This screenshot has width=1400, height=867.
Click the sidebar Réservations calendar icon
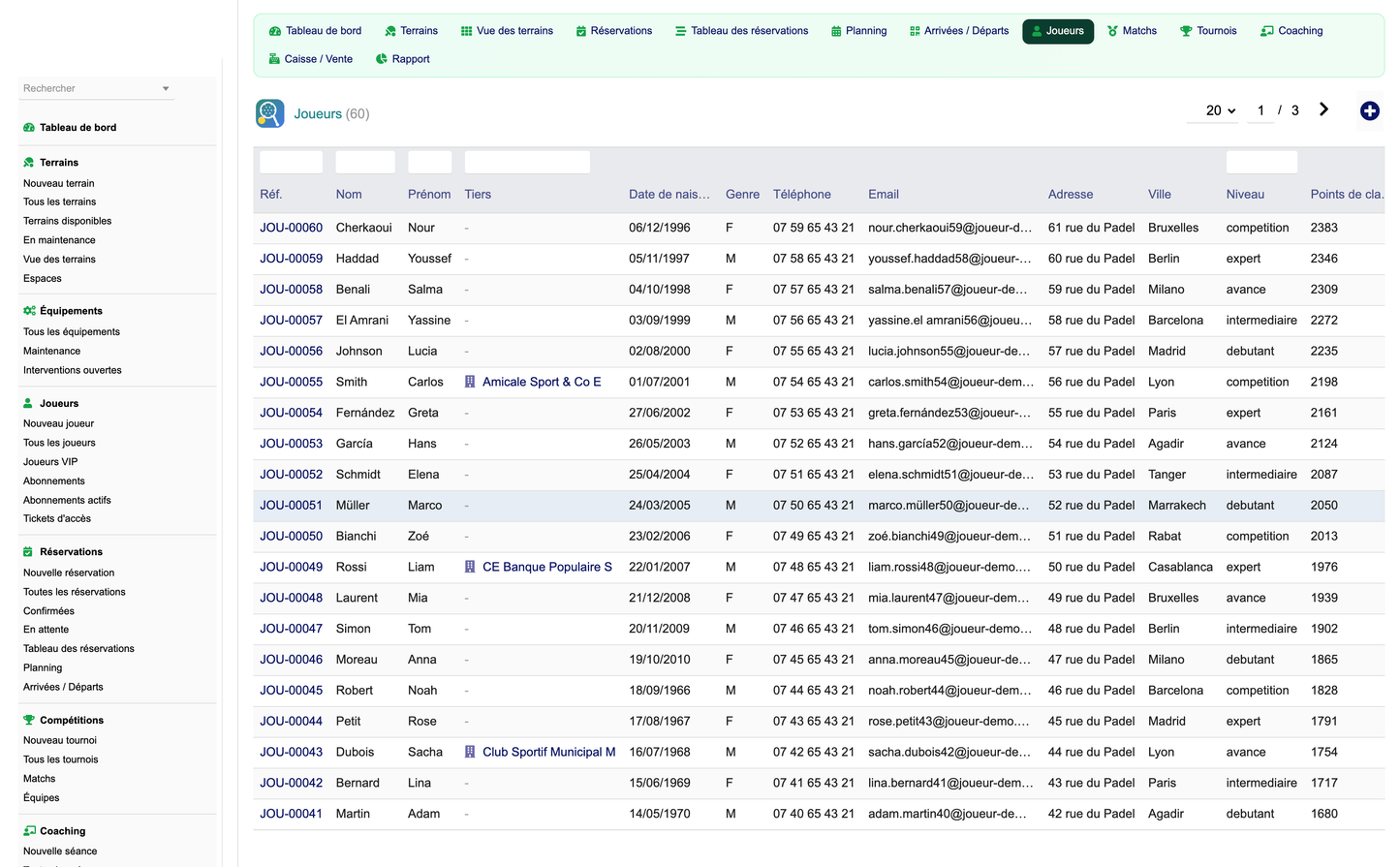click(28, 552)
